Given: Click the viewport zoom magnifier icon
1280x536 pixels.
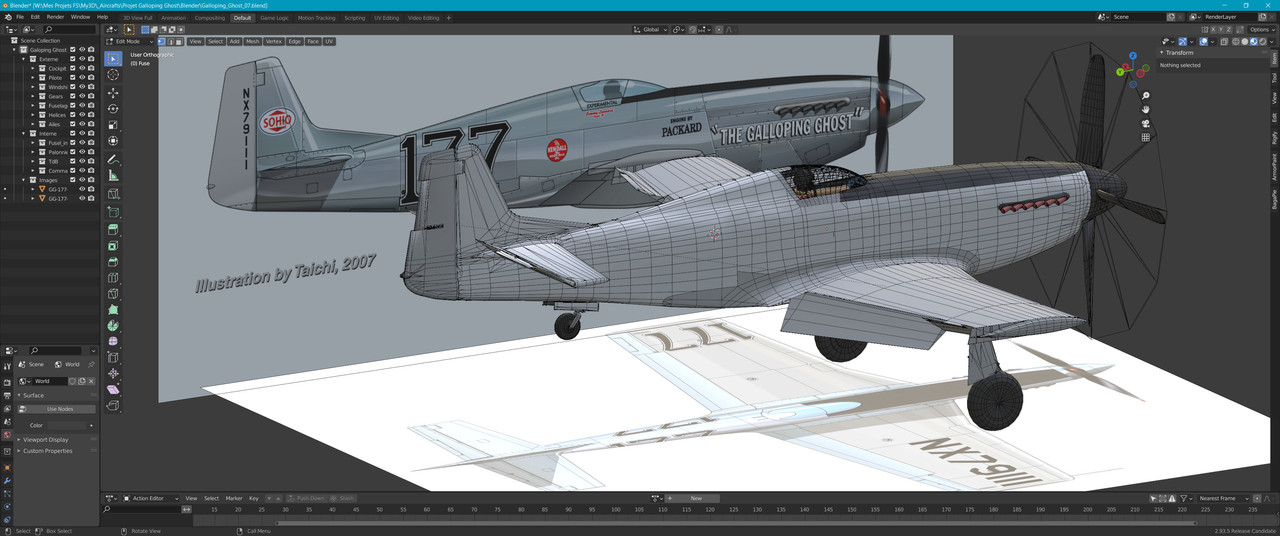Looking at the screenshot, I should coord(1145,96).
